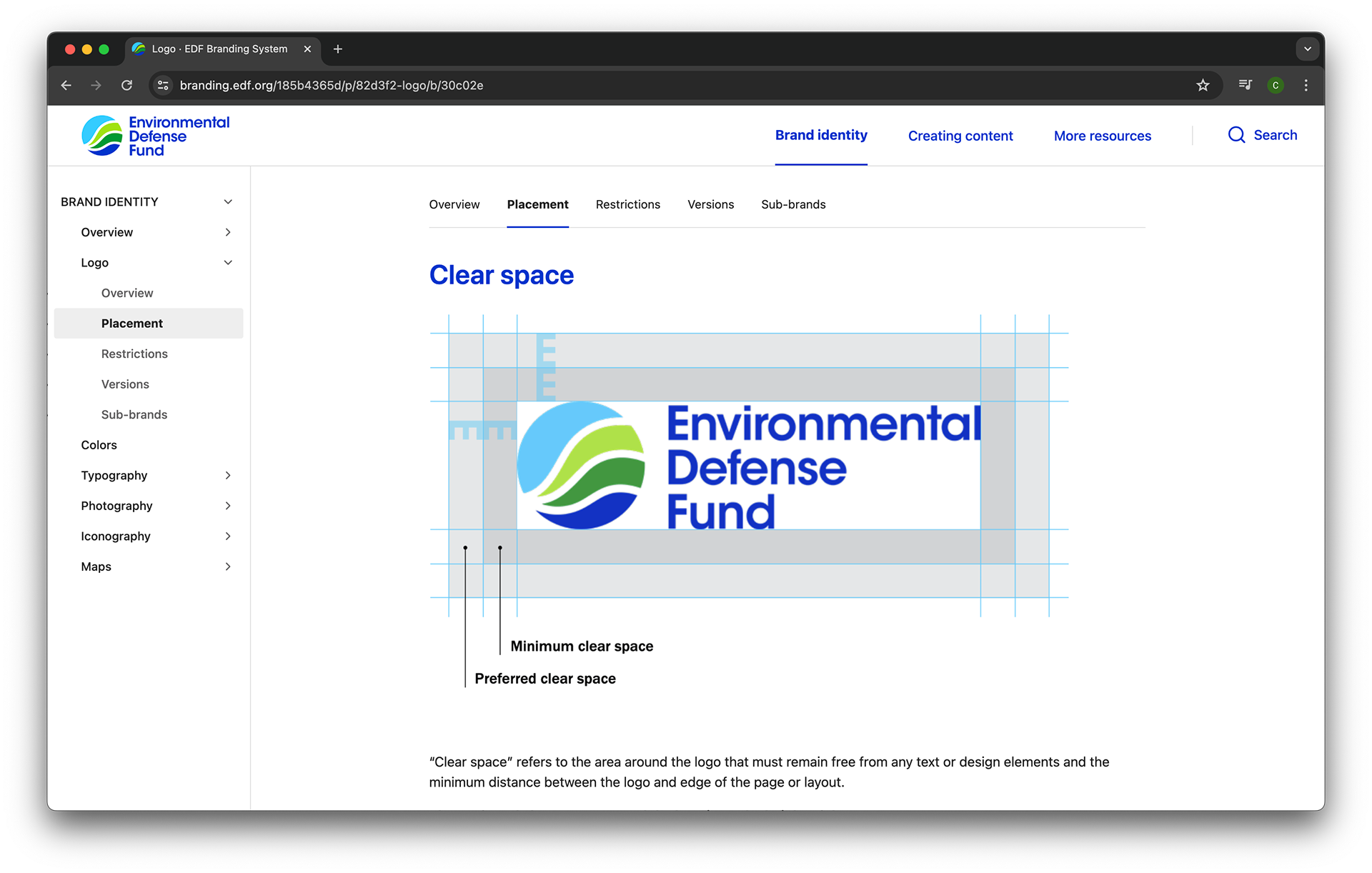Reload the page

point(126,86)
